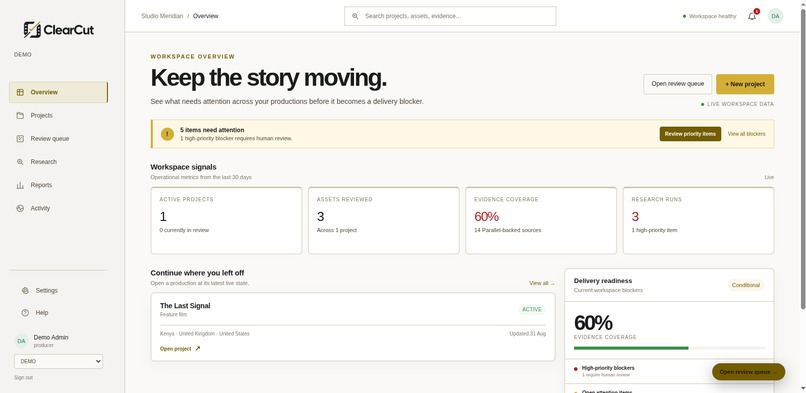Screen dimensions: 806x393
Task: Click the Sign out link
Action: pyautogui.click(x=23, y=378)
